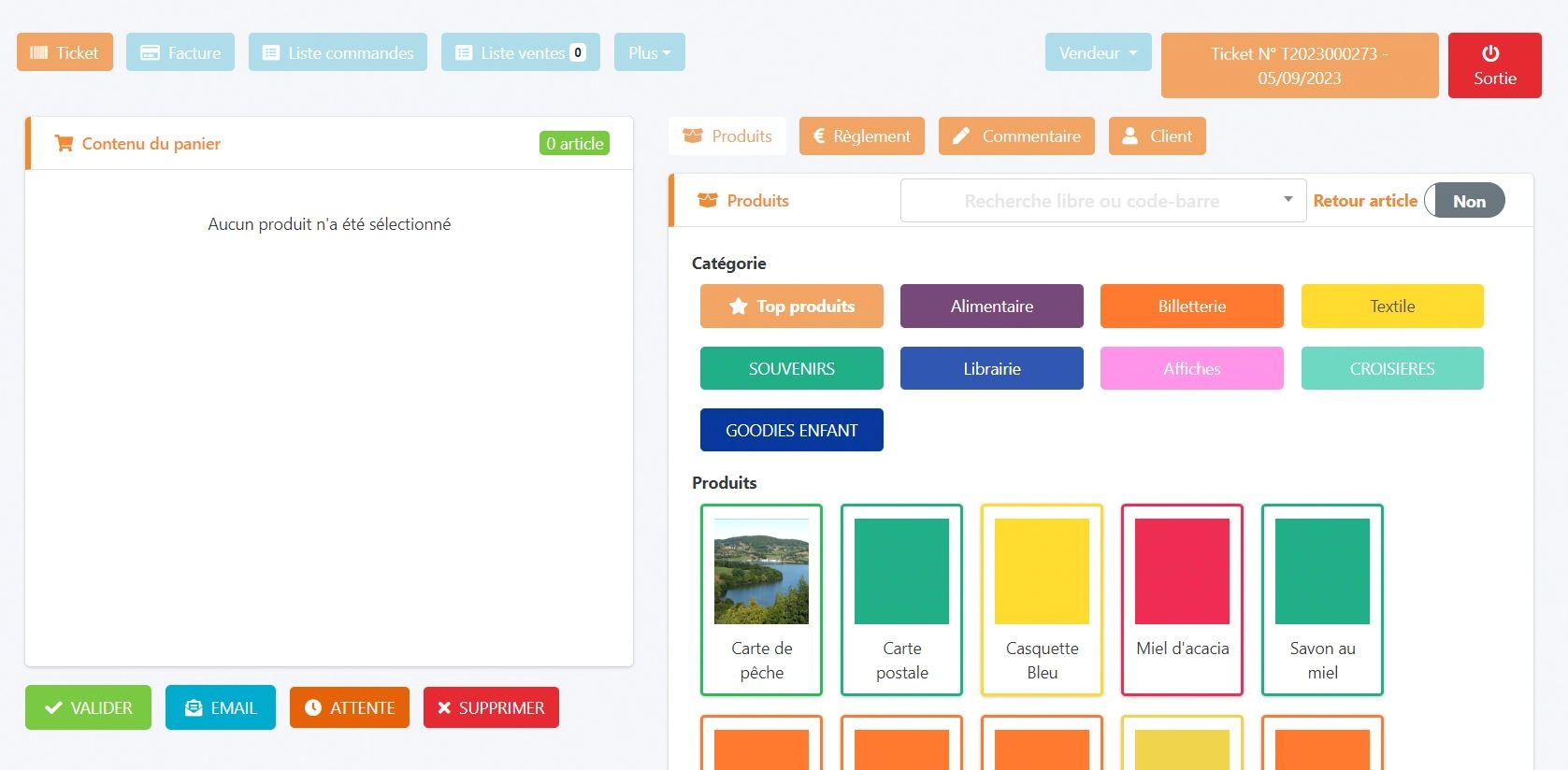Click the euro icon on Règlement
Image resolution: width=1568 pixels, height=770 pixels.
click(819, 136)
